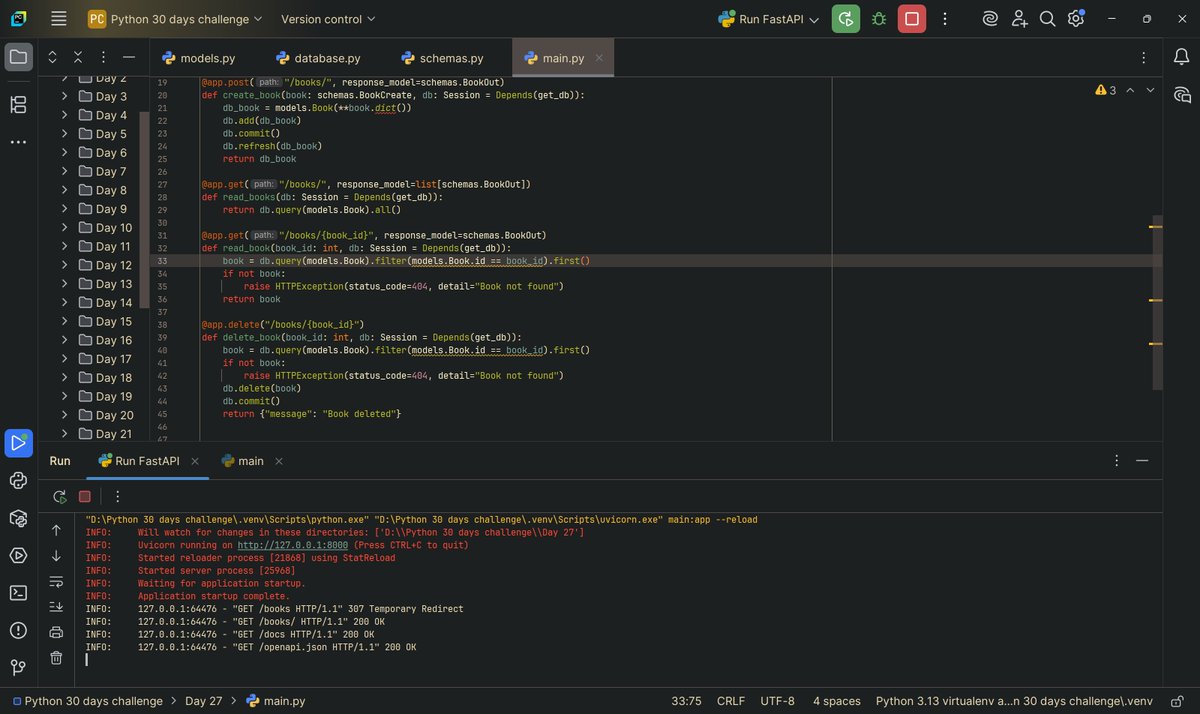Image resolution: width=1200 pixels, height=714 pixels.
Task: Click the Run tool window icon
Action: (18, 442)
